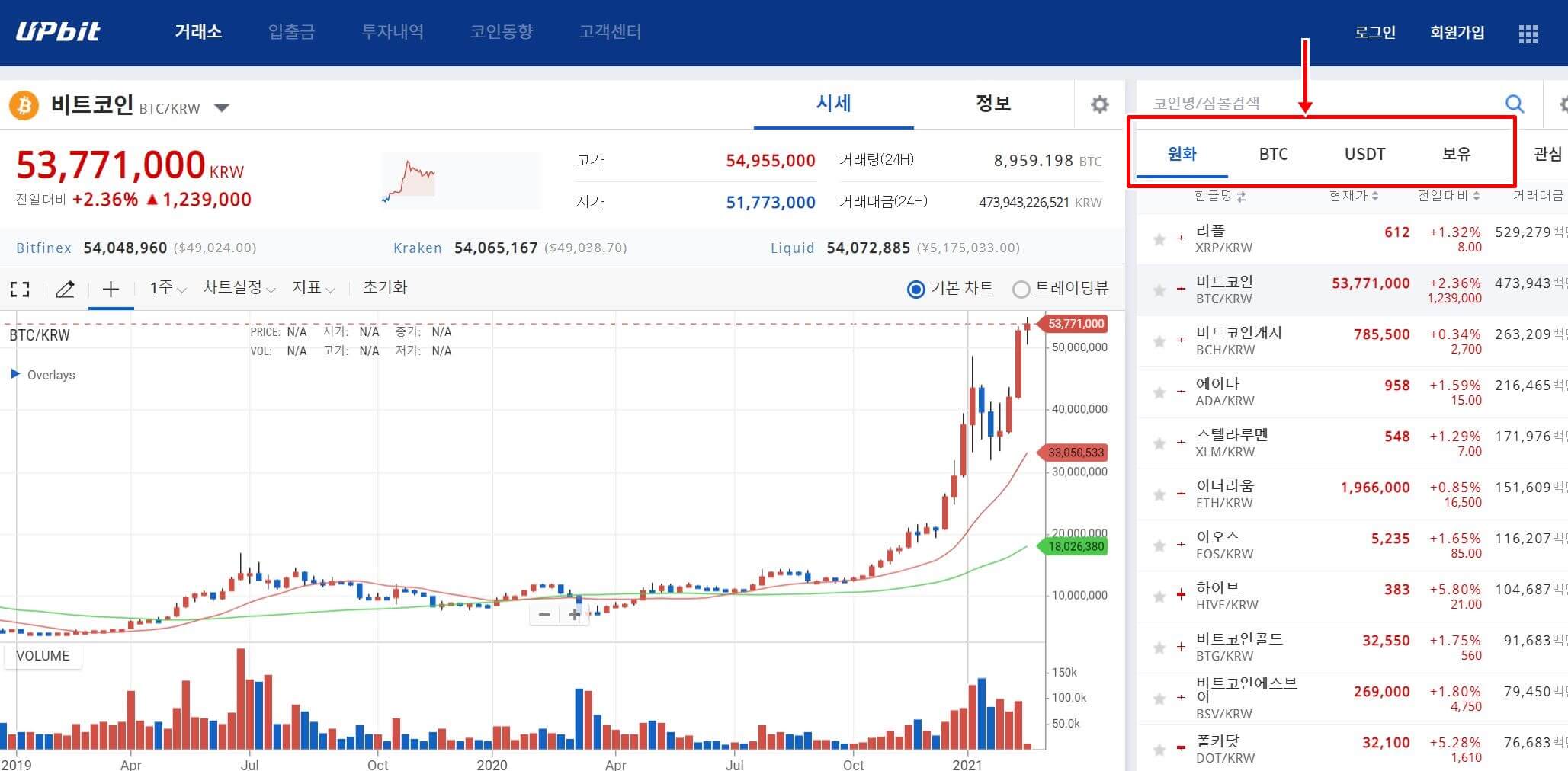Open the 1주 interval dropdown
The image size is (1568, 771).
168,288
